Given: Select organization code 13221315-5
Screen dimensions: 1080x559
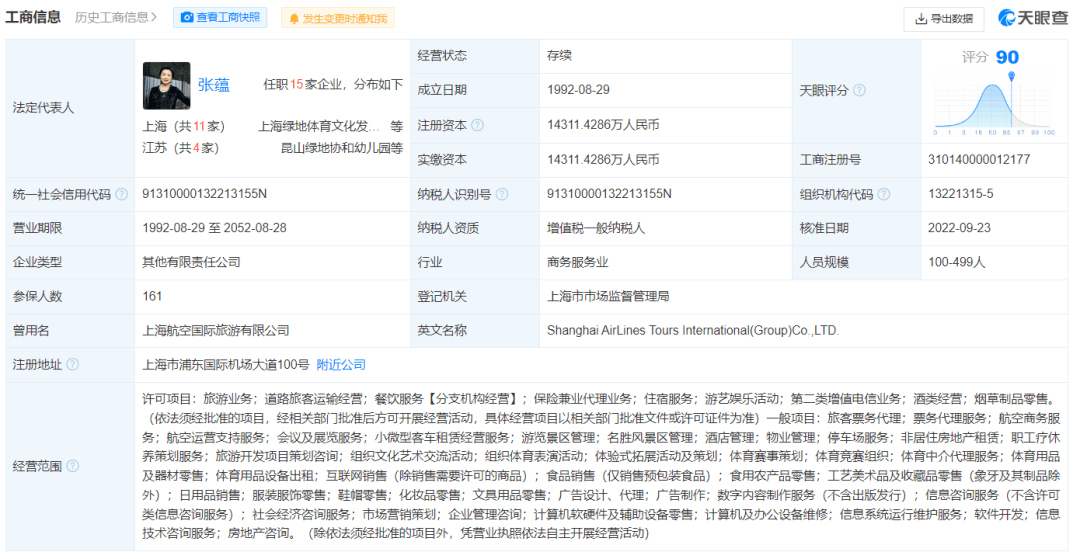Looking at the screenshot, I should click(961, 194).
